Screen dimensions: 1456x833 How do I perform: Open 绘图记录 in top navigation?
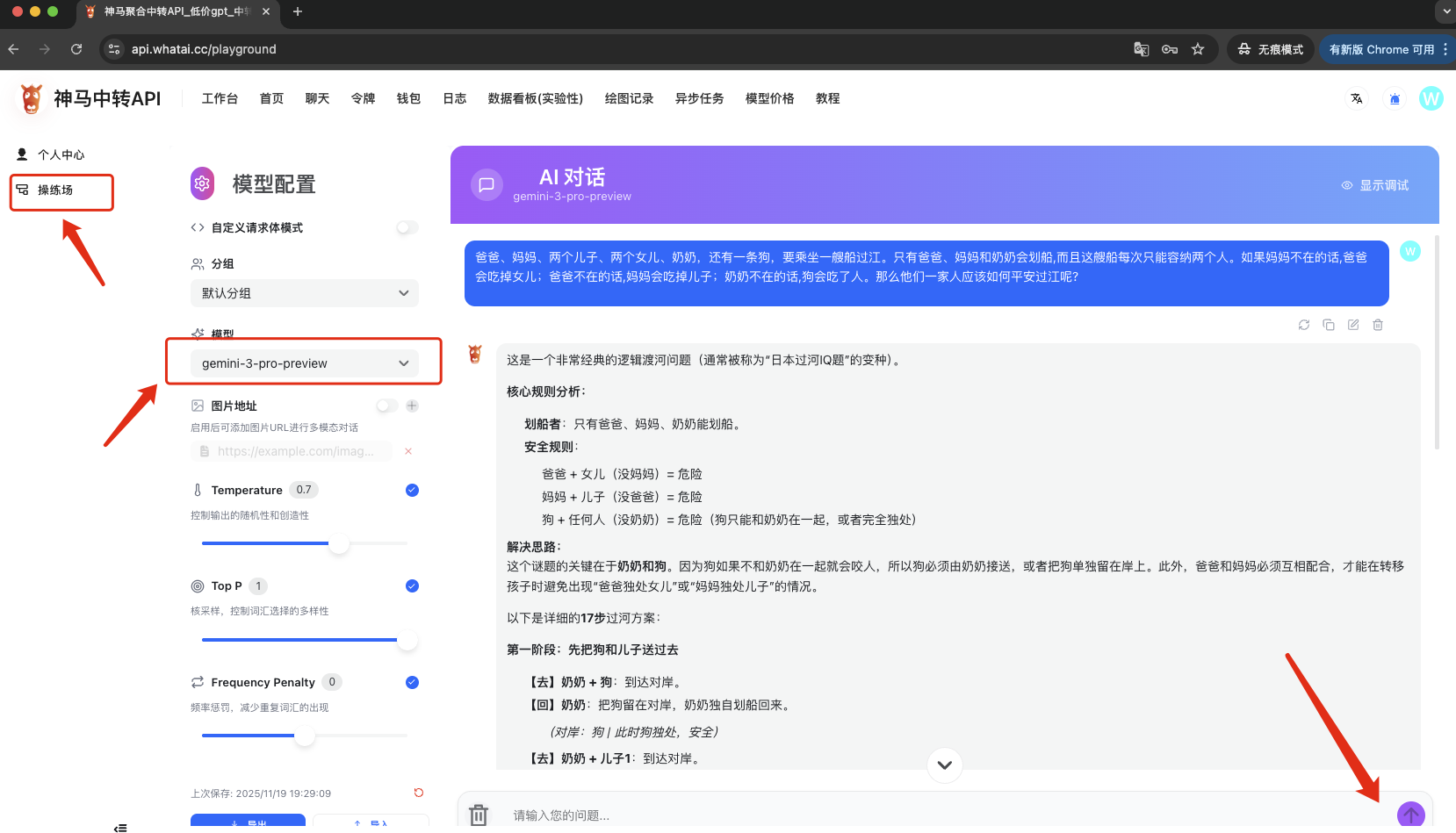tap(629, 98)
